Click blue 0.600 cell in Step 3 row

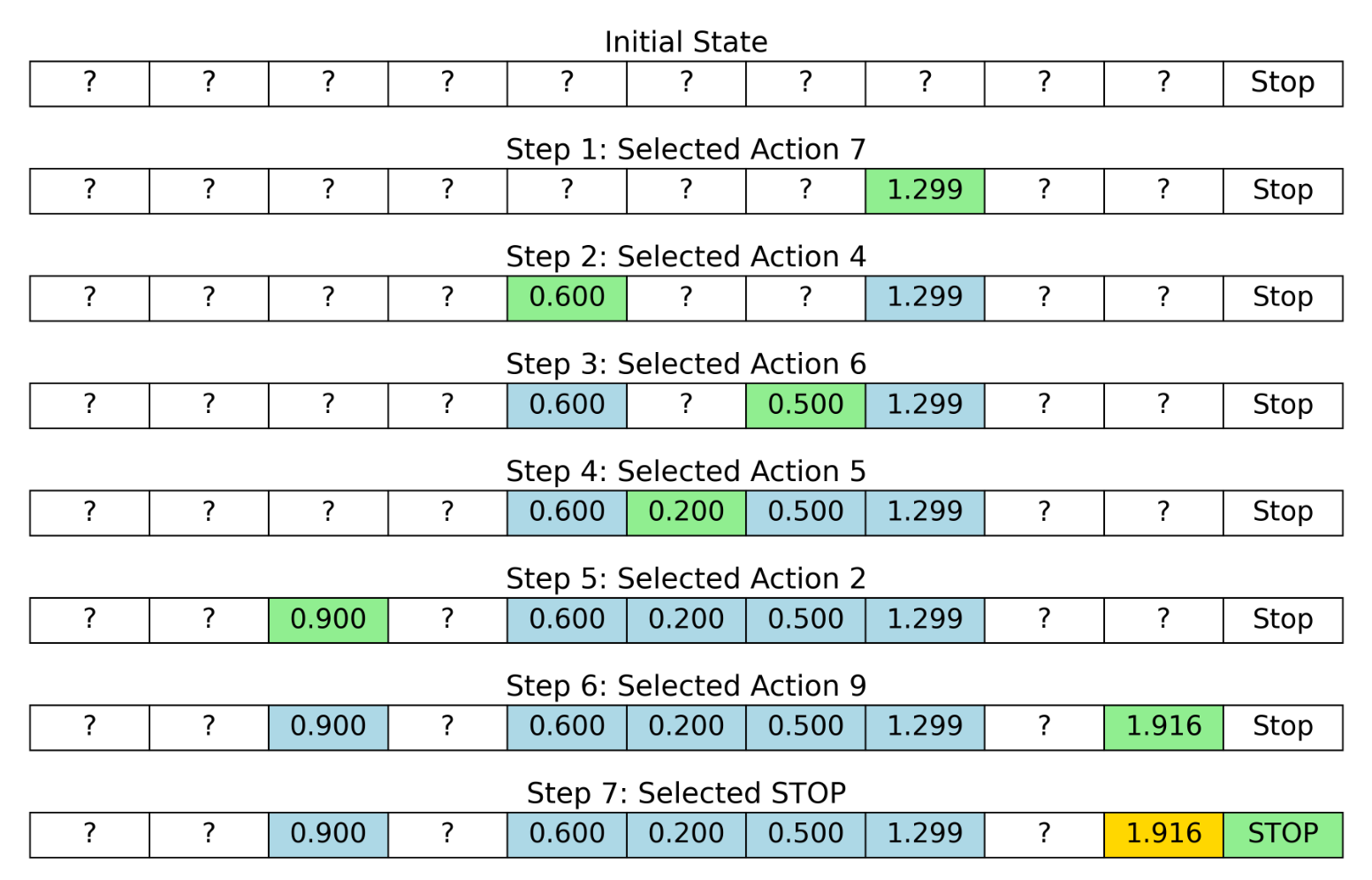[567, 405]
